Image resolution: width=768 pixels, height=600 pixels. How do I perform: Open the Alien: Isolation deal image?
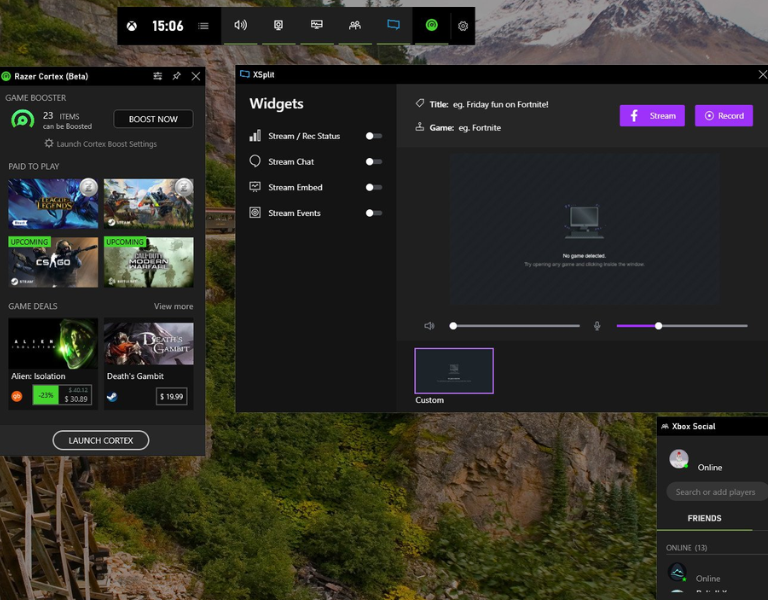53,343
